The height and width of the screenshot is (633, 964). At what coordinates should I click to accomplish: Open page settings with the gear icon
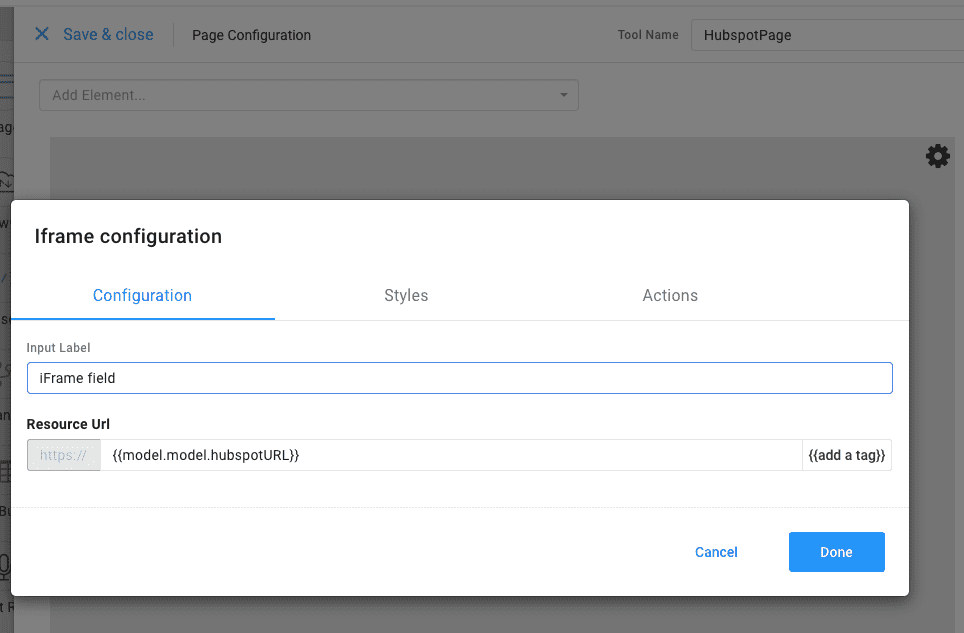pos(937,156)
